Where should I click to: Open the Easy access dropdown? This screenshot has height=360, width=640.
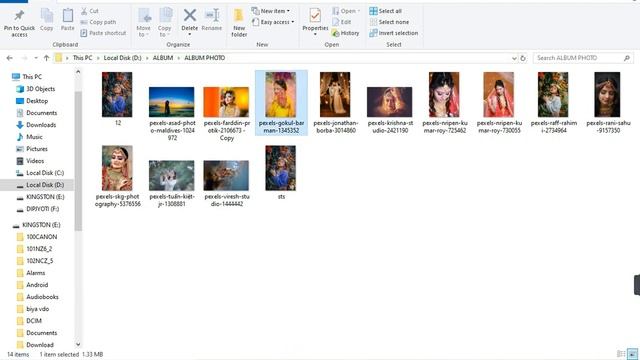coord(273,22)
